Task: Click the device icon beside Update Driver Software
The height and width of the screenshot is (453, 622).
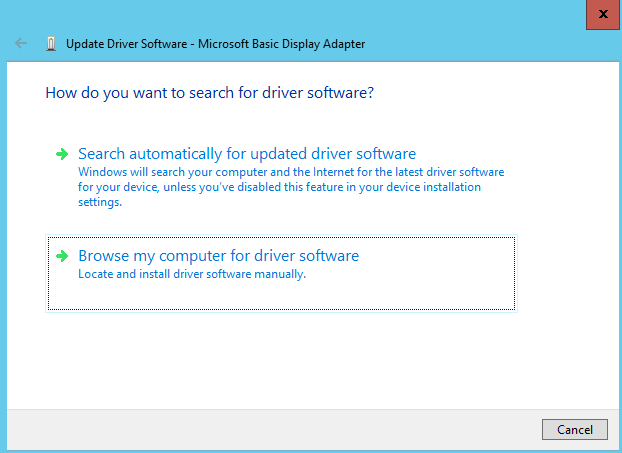Action: coord(51,44)
